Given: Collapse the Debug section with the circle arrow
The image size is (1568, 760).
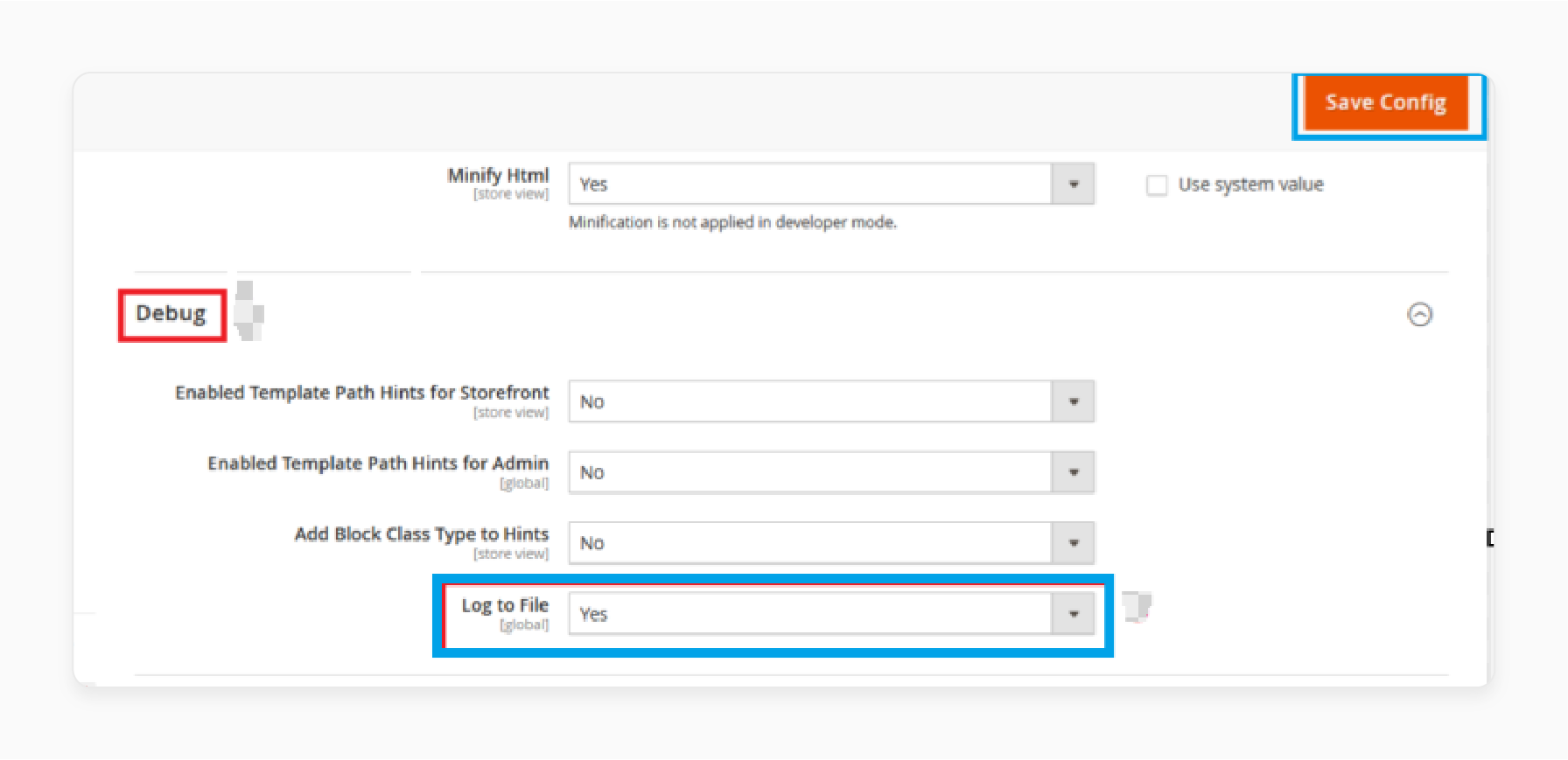Looking at the screenshot, I should (x=1419, y=315).
